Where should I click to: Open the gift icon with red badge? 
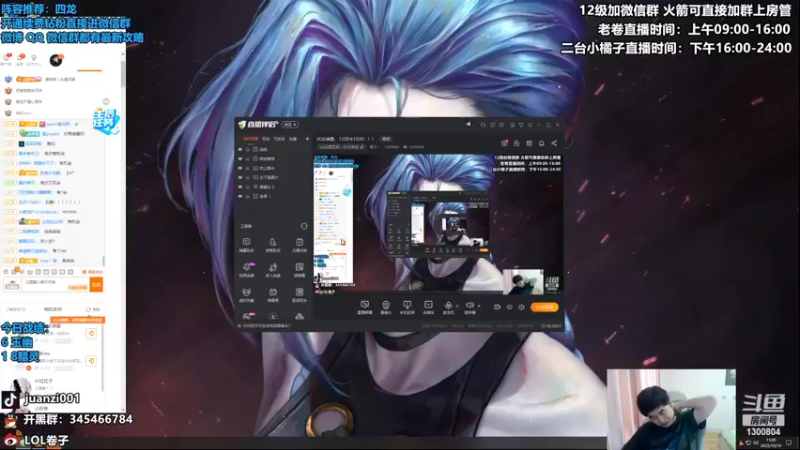[x=504, y=143]
